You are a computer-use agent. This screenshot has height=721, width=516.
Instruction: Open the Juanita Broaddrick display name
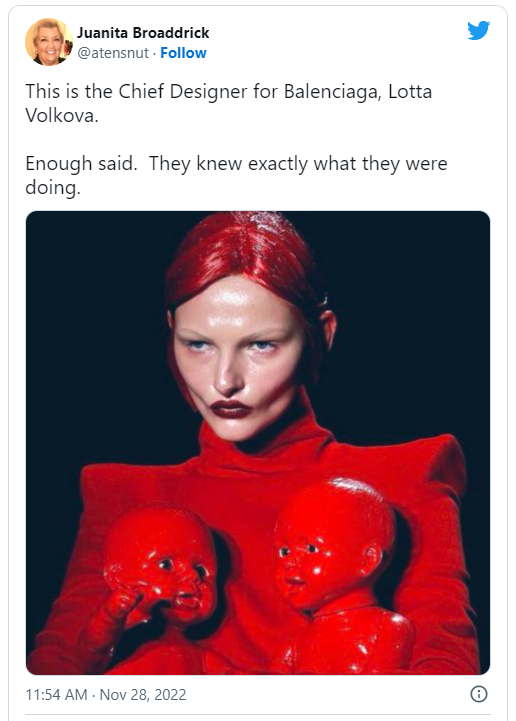click(143, 33)
